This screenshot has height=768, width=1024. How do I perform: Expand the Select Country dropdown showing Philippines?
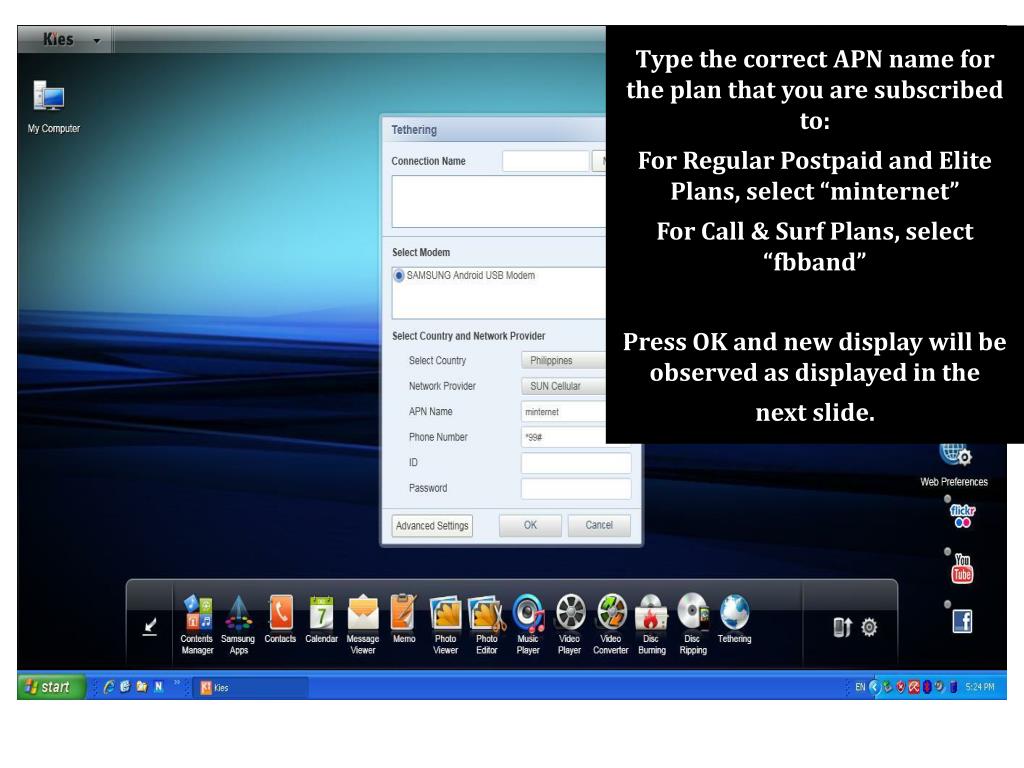[x=563, y=360]
